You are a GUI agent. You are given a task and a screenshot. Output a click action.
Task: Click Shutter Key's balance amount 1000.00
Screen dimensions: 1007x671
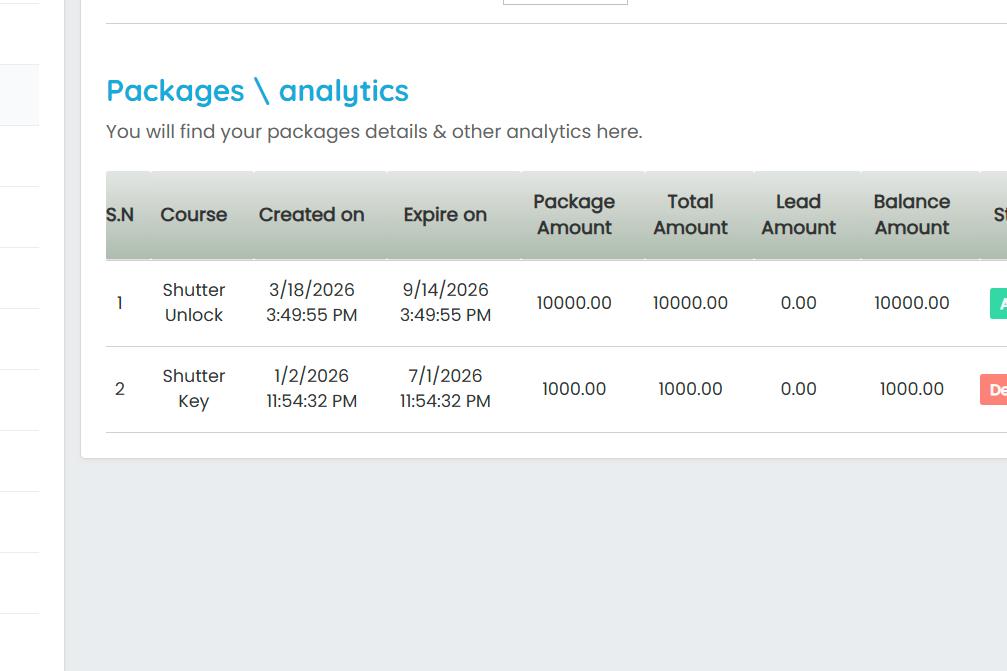click(911, 389)
